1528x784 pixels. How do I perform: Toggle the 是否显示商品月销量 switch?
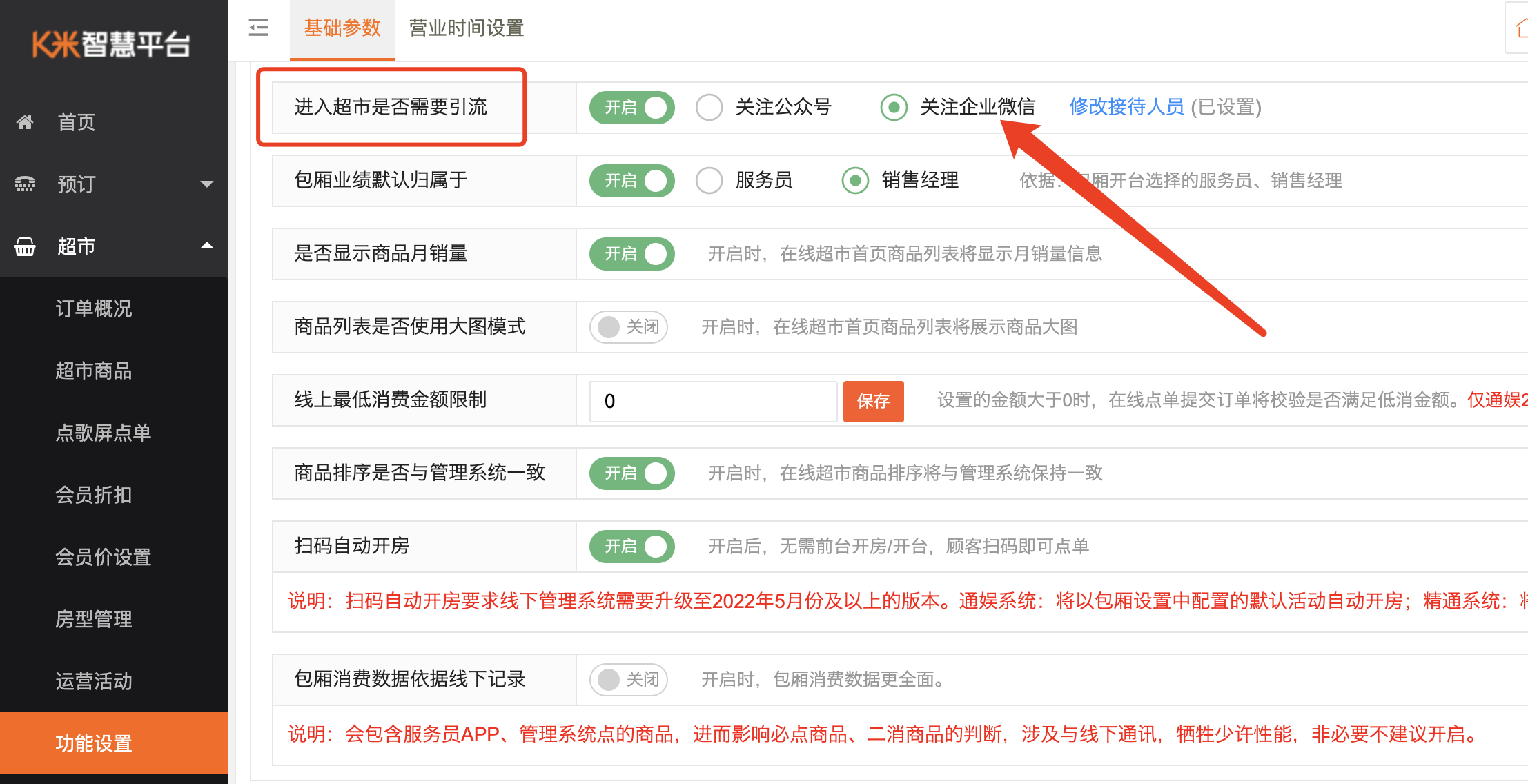tap(631, 254)
